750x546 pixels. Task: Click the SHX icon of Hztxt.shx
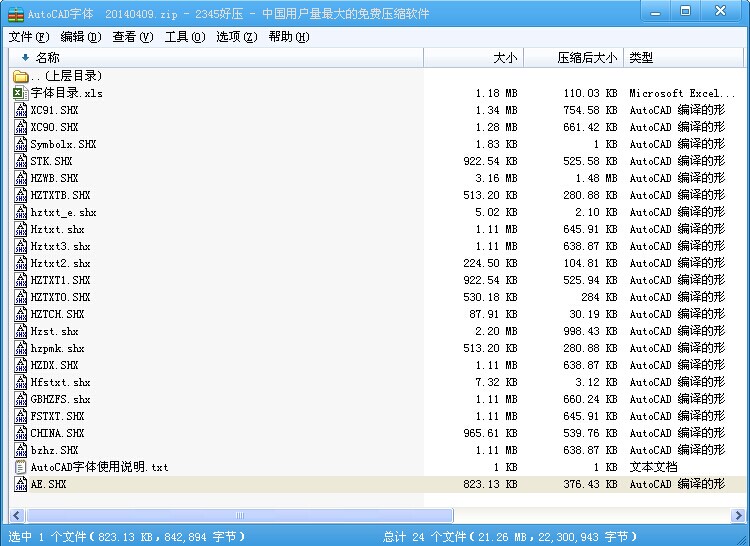tap(21, 229)
